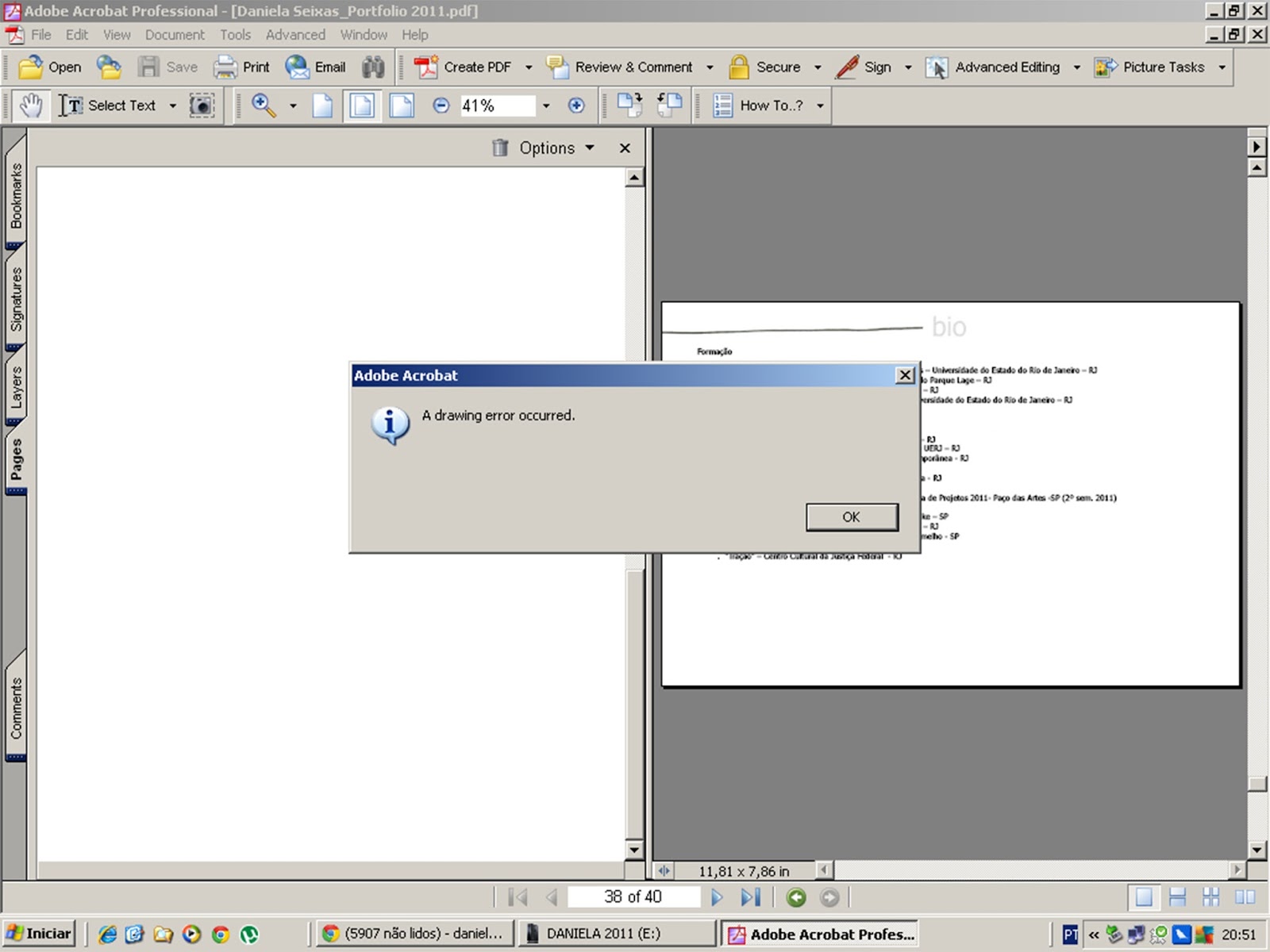
Task: Open the Pages panel Options menu
Action: point(556,148)
